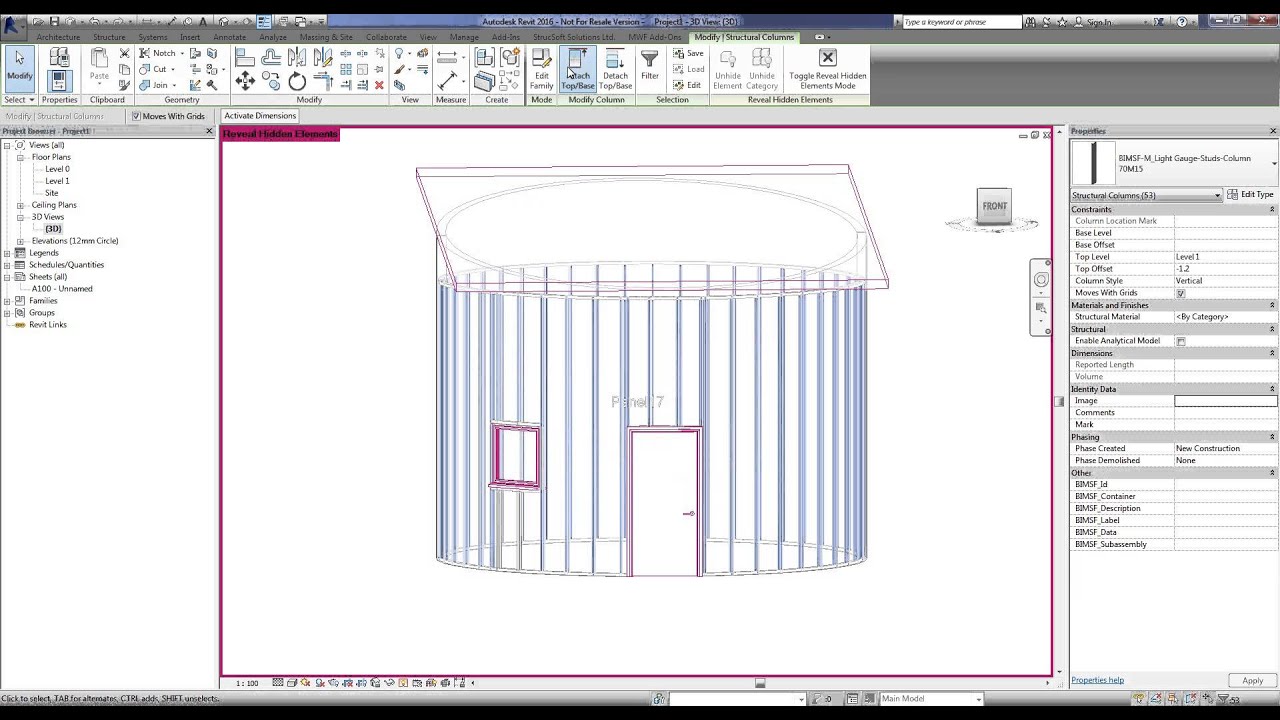Click the 1 : 100 view scale

pyautogui.click(x=247, y=683)
